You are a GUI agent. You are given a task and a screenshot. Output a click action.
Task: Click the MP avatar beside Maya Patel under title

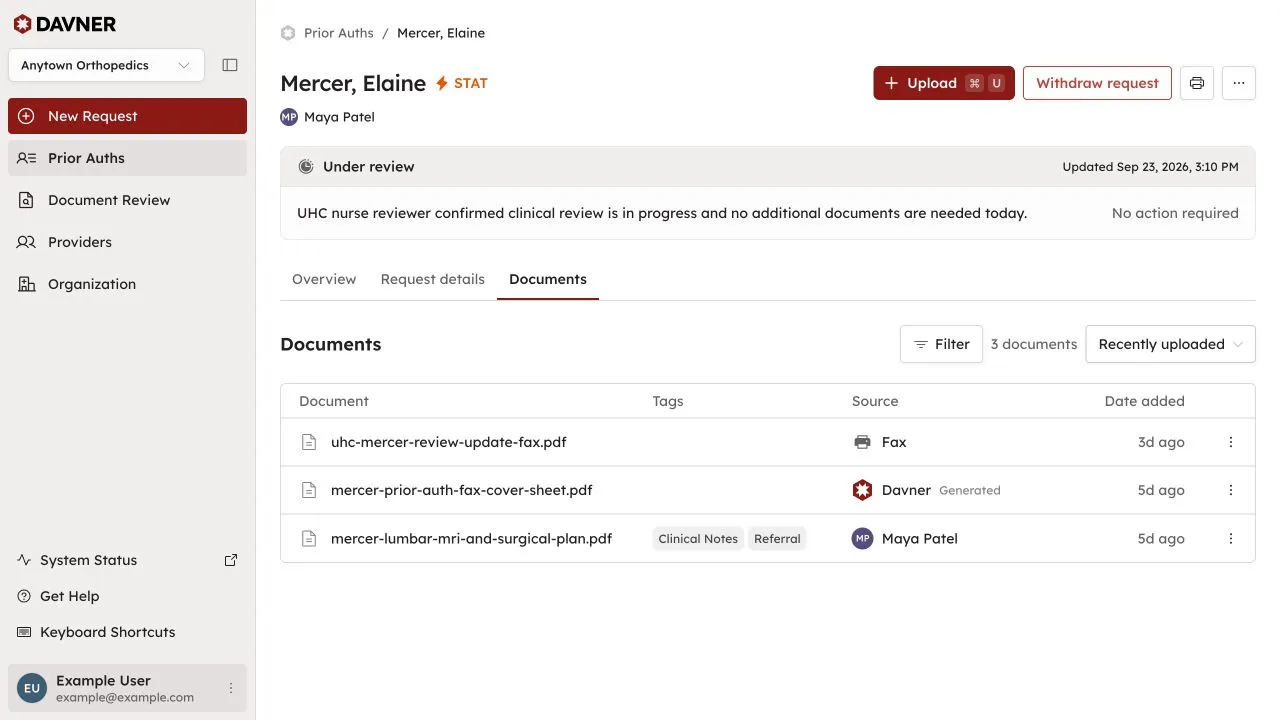(x=289, y=117)
